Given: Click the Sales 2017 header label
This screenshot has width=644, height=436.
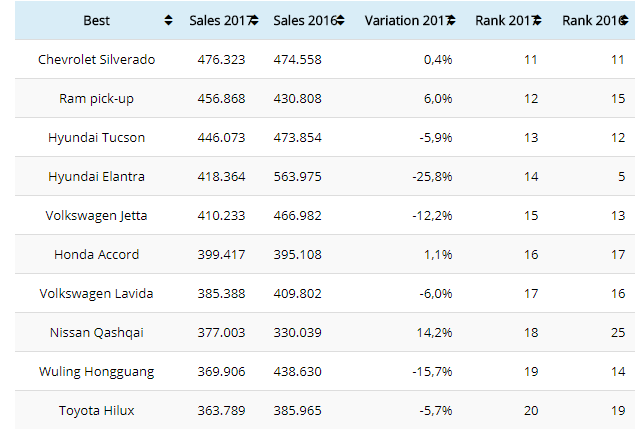Looking at the screenshot, I should click(220, 21).
